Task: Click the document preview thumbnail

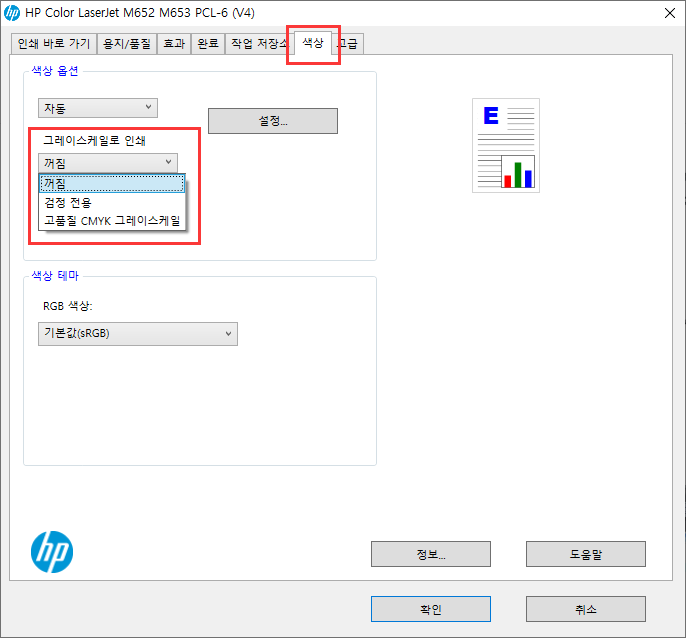Action: click(x=506, y=145)
